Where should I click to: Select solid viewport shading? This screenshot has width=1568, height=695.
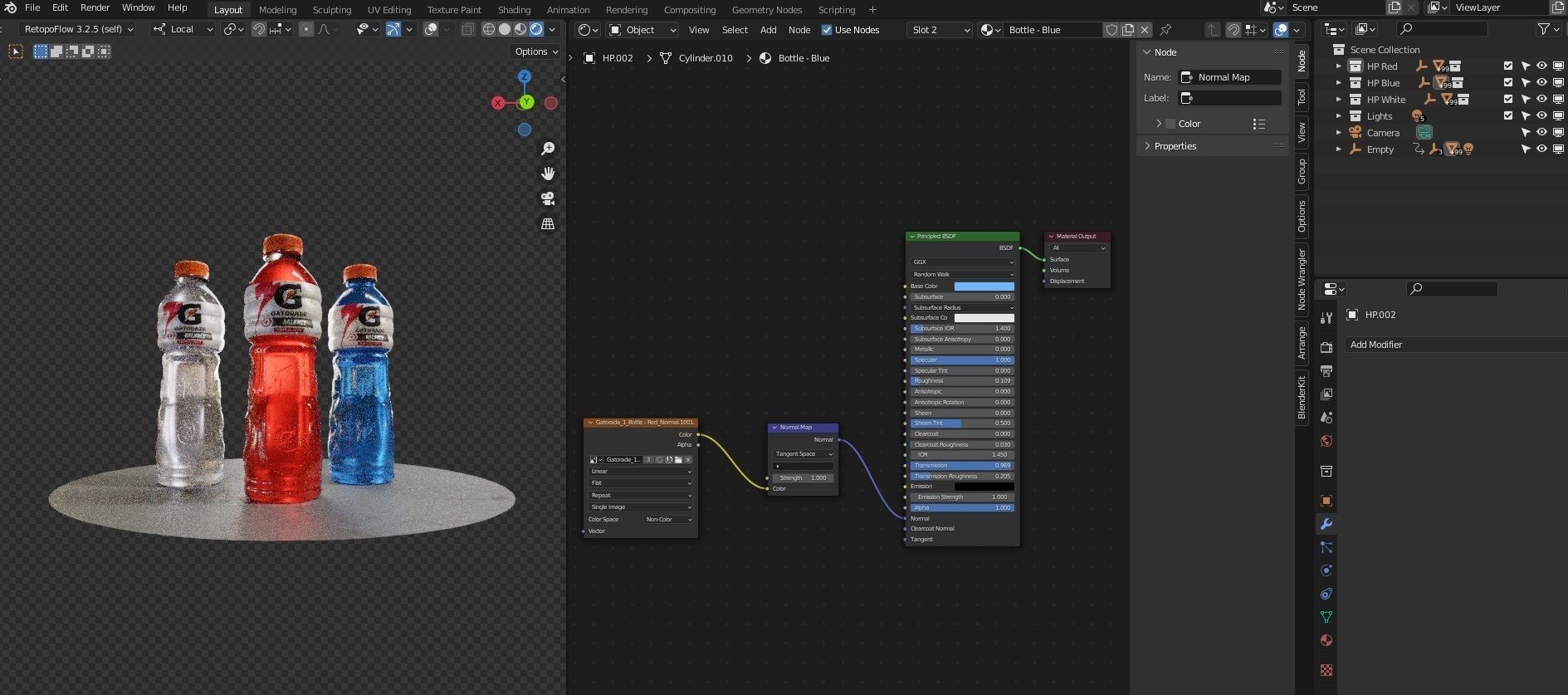[x=505, y=29]
